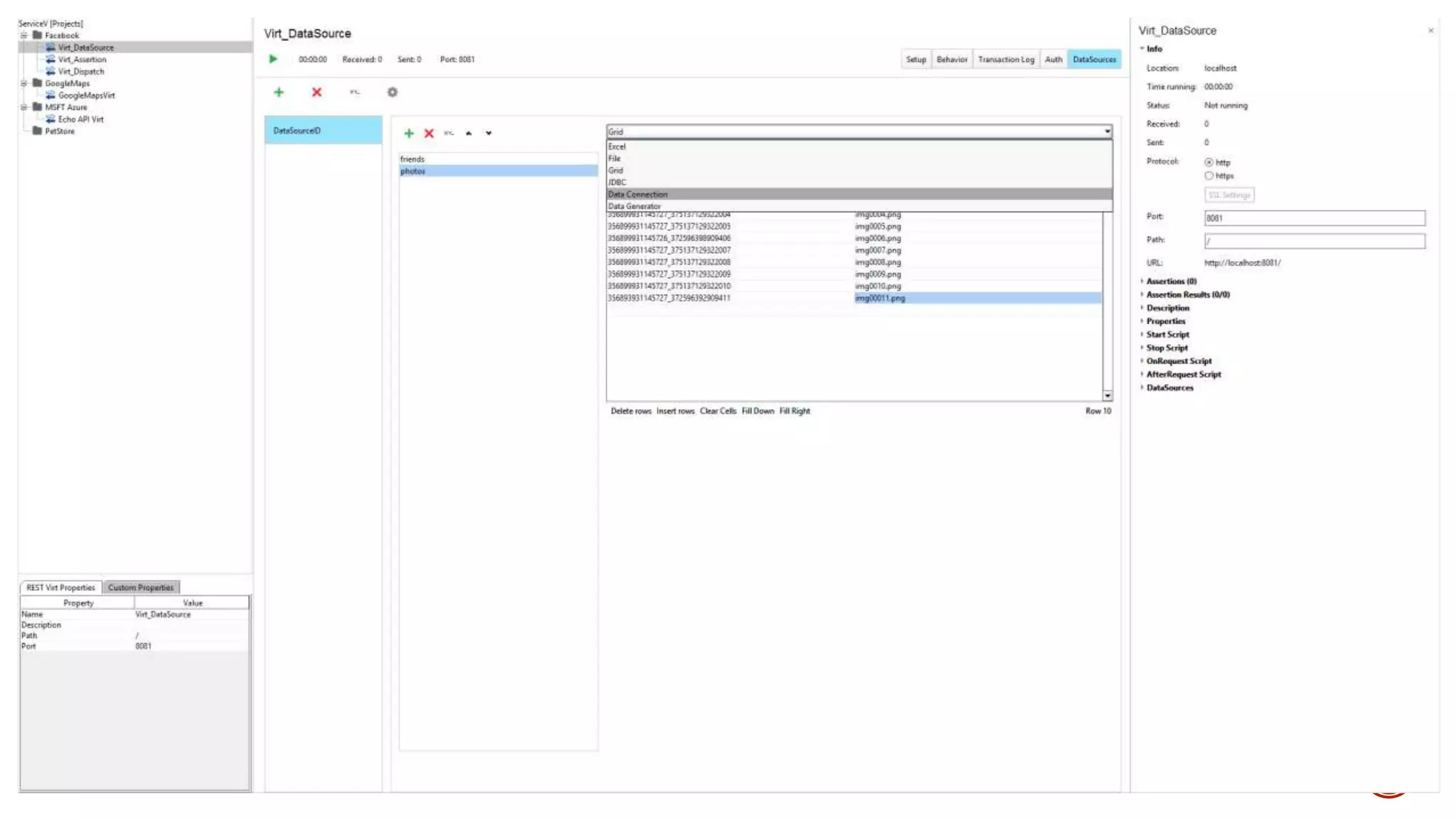Screen dimensions: 1456x819
Task: Pick Excel from the data source type list
Action: click(x=617, y=146)
